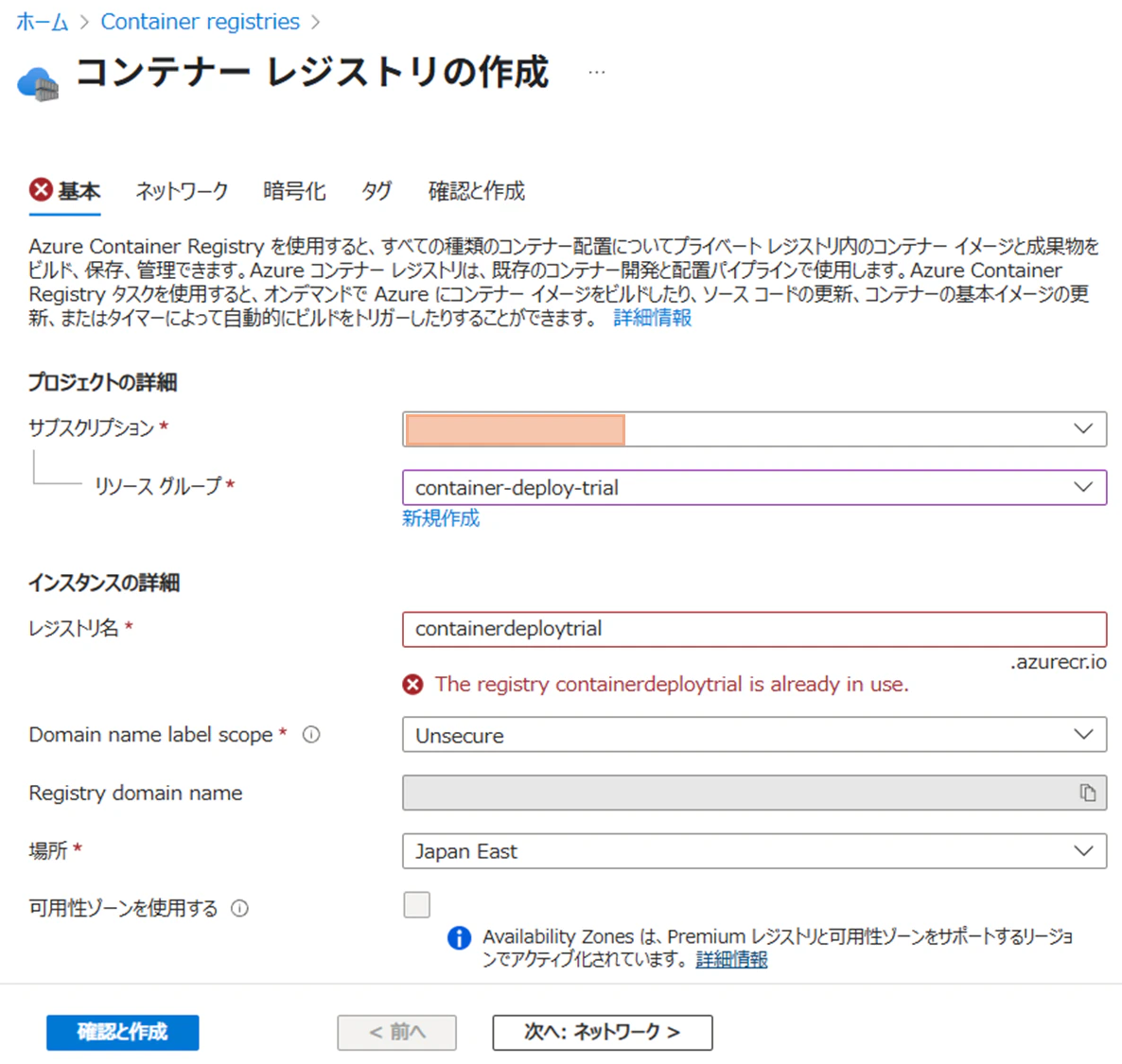Viewport: 1122px width, 1064px height.
Task: Click 新規作成 link under resource group
Action: pyautogui.click(x=441, y=518)
